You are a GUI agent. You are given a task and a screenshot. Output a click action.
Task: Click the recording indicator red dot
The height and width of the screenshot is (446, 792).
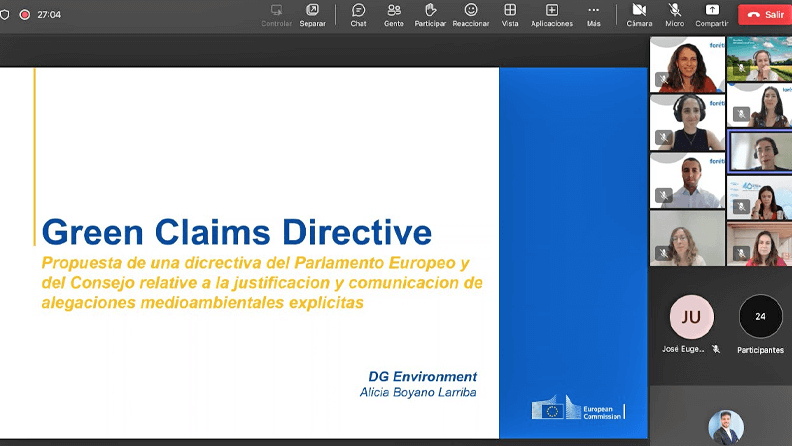[24, 15]
